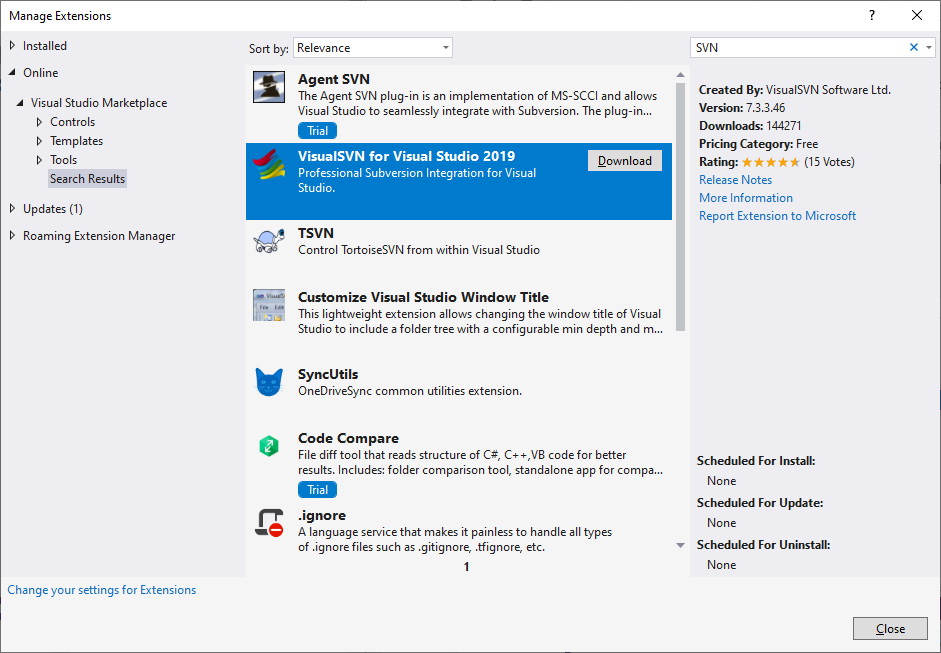Viewport: 941px width, 653px height.
Task: Click the Version 7.3.3.46 text
Action: pos(742,108)
